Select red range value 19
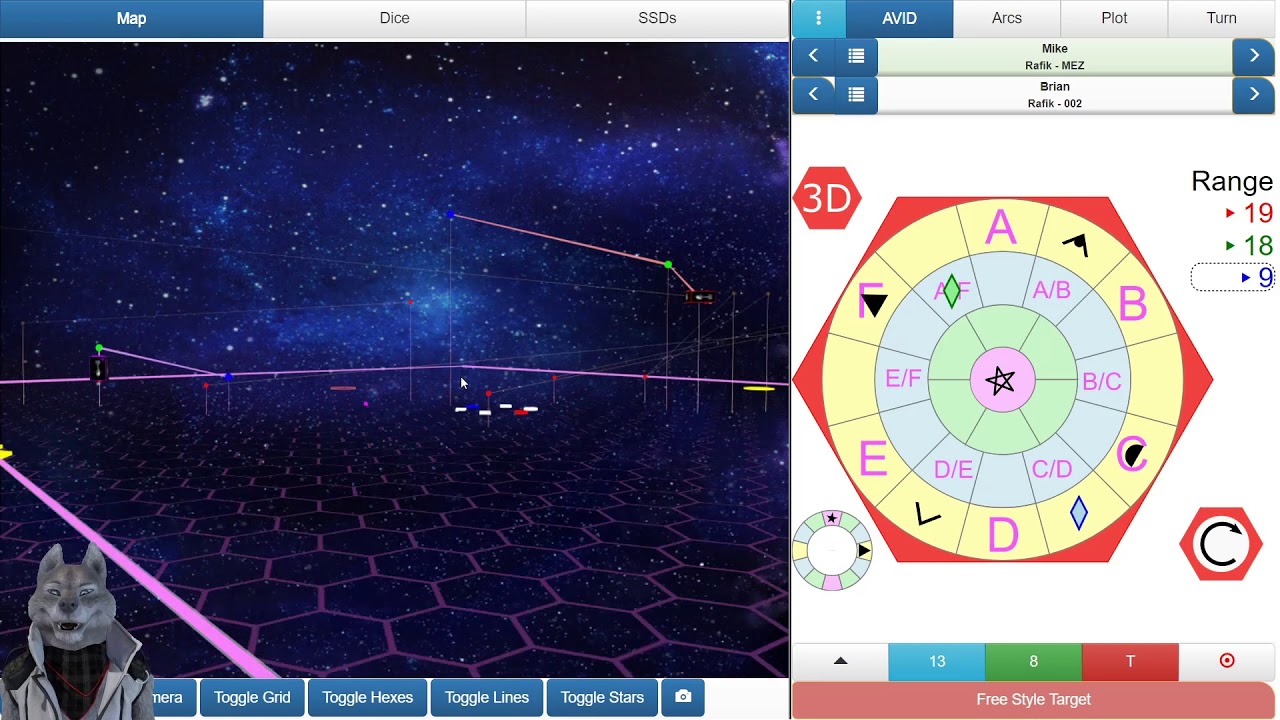This screenshot has width=1280, height=720. (1249, 213)
